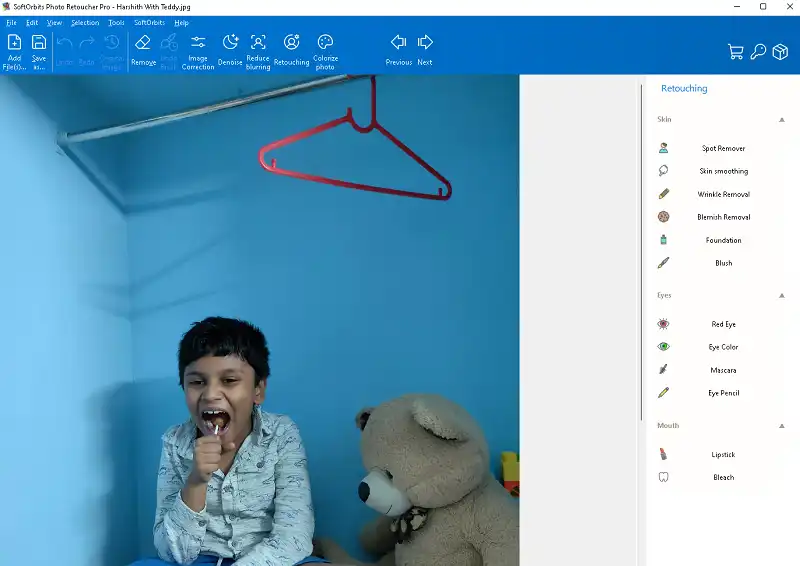Click the Retouching panel vertical scrollbar
800x566 pixels.
click(642, 250)
